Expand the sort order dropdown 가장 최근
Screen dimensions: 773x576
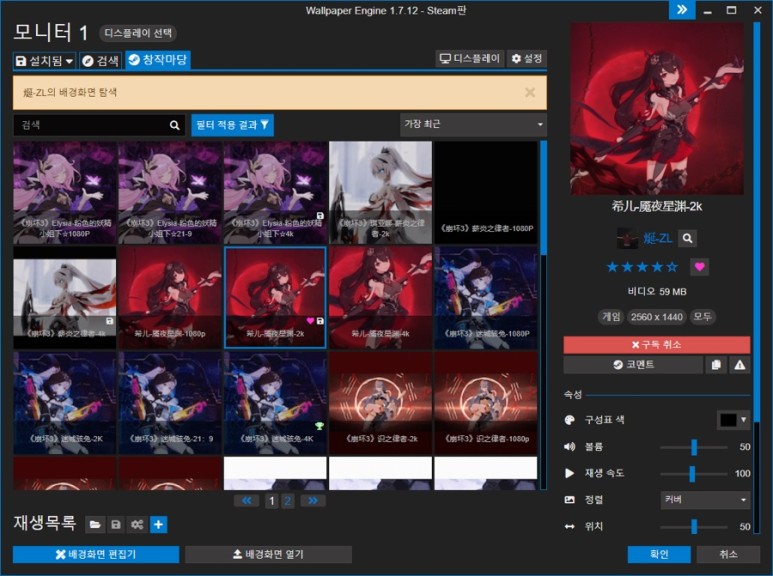tap(473, 124)
